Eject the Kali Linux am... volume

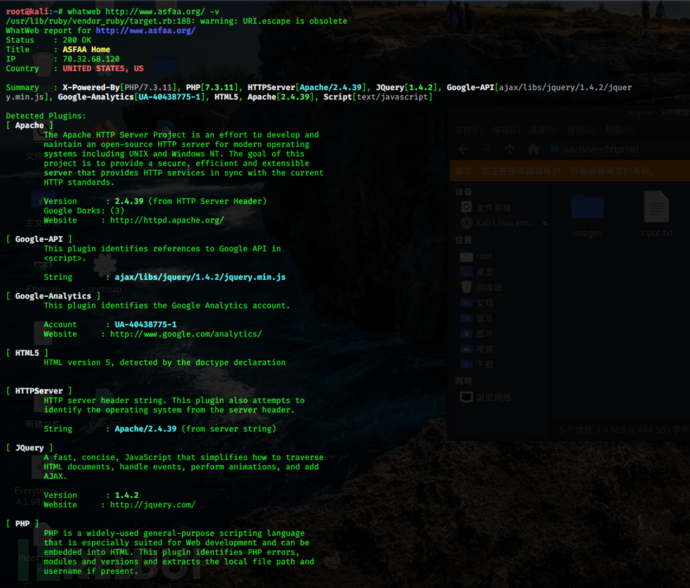click(545, 223)
